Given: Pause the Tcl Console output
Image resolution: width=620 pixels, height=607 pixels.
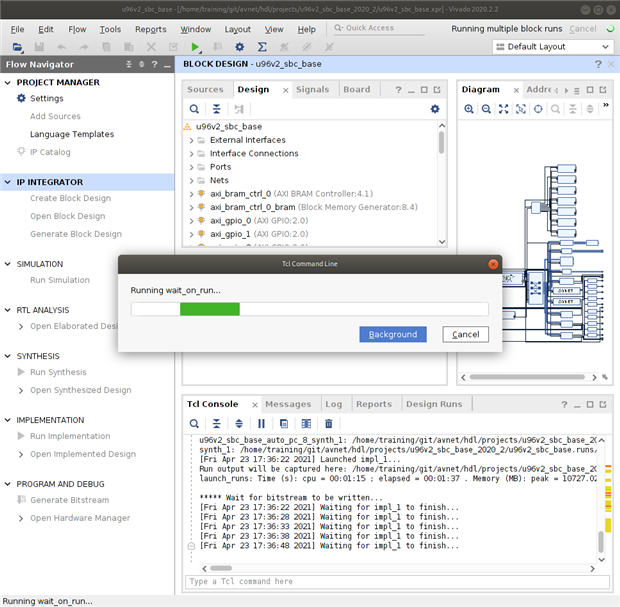Looking at the screenshot, I should coord(261,424).
